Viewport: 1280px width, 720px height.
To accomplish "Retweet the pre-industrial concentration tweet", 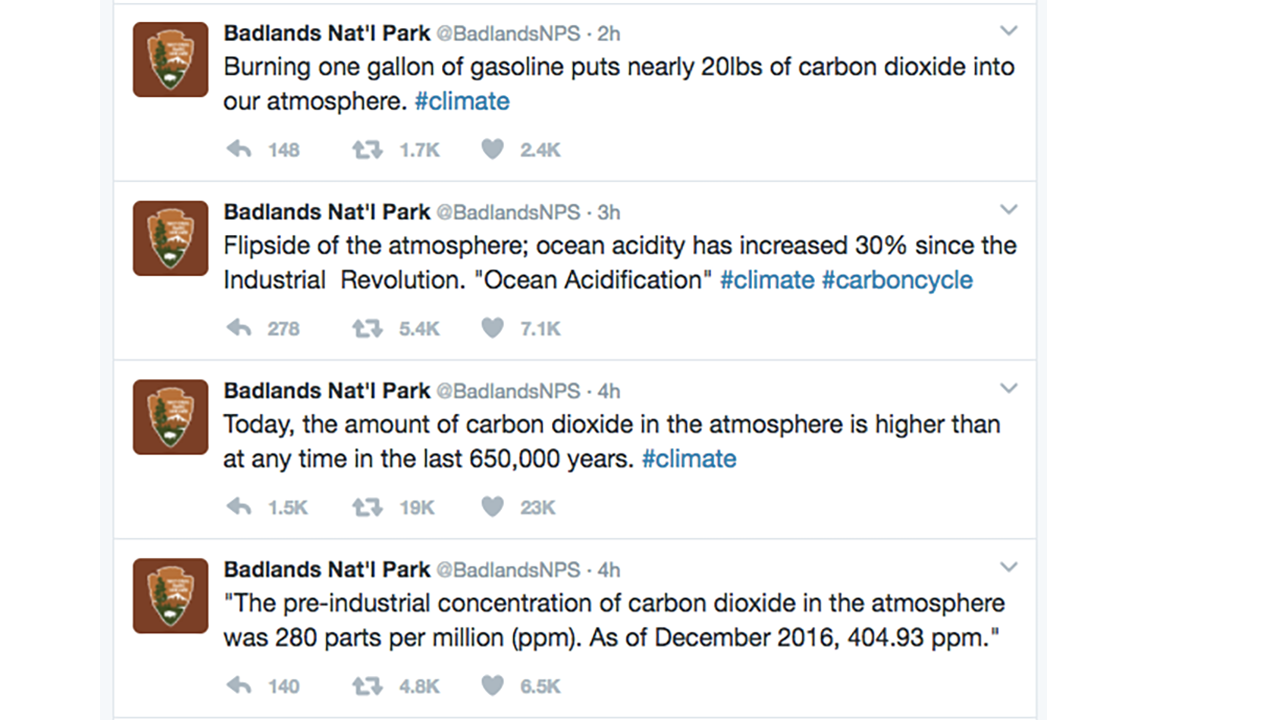I will coord(366,686).
